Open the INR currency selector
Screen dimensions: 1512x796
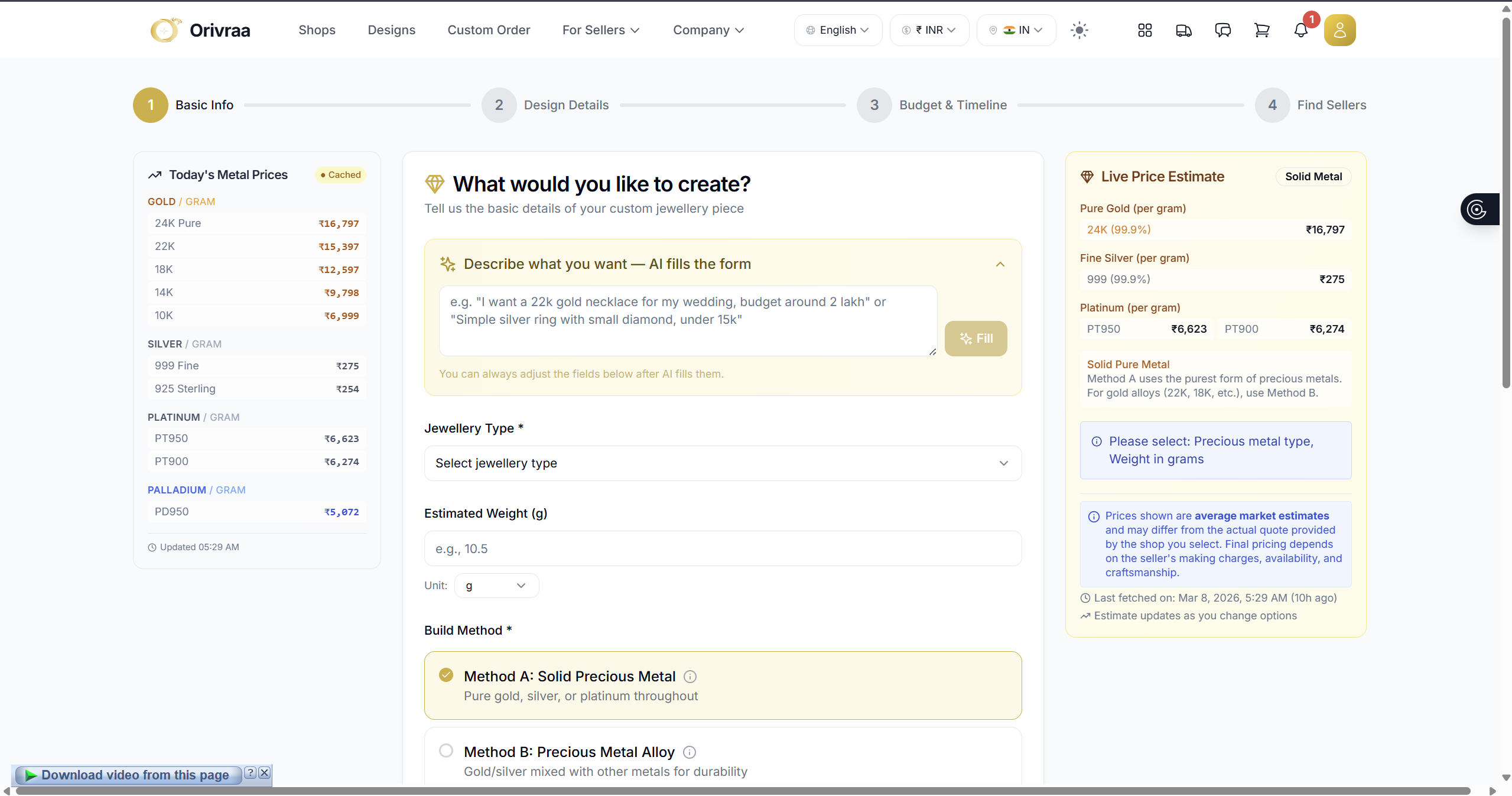(929, 30)
